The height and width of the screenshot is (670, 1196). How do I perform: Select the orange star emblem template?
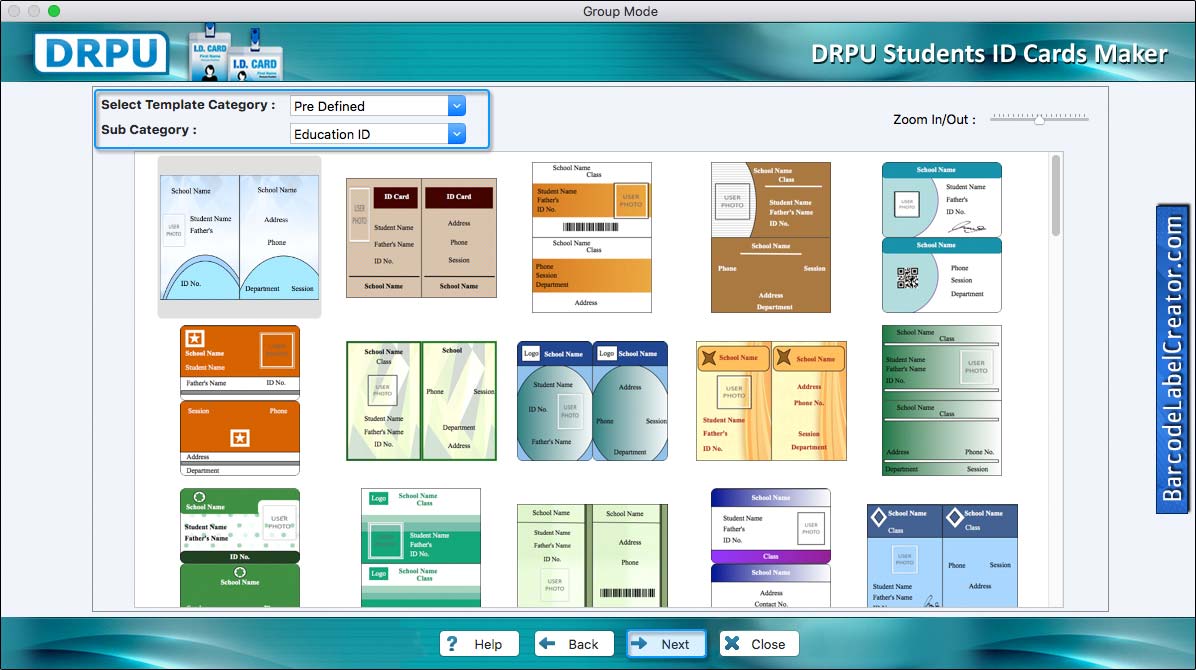240,401
